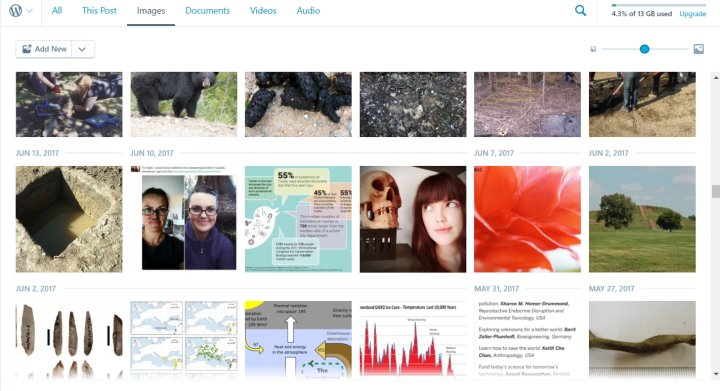
Task: Switch to the Documents tab
Action: pyautogui.click(x=208, y=11)
